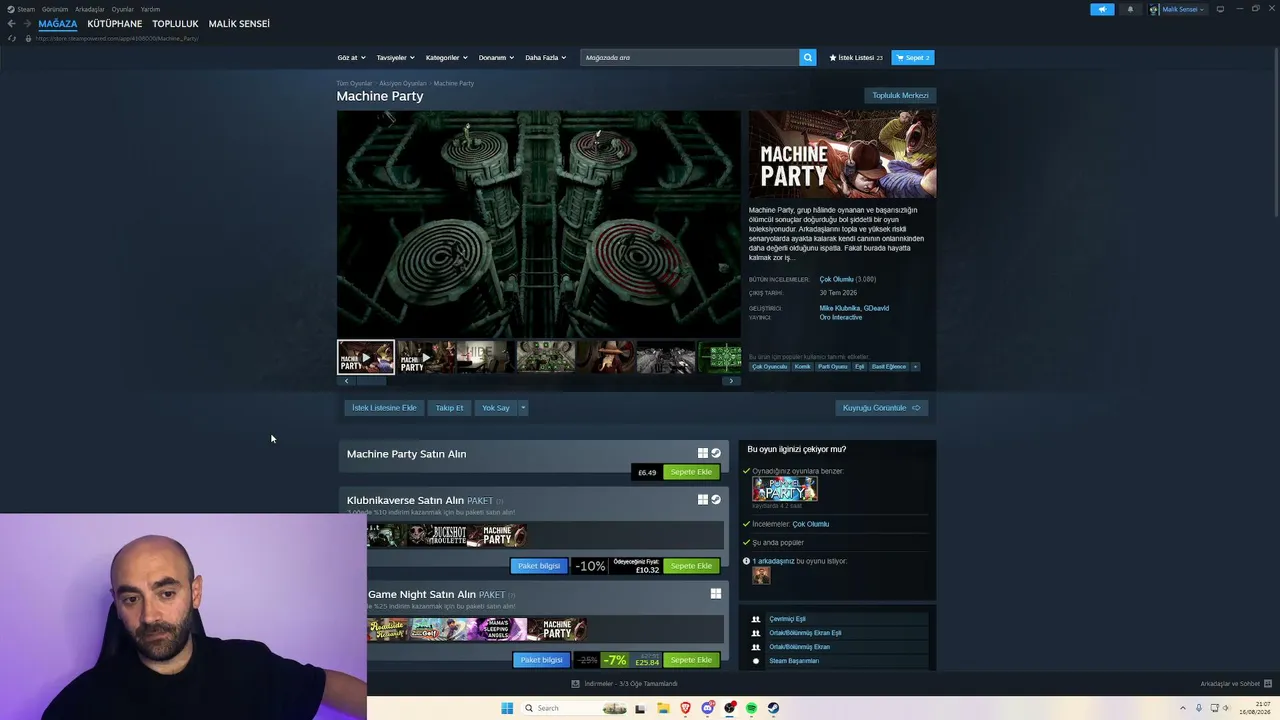Expand the Tavsiyeler dropdown
1280x720 pixels.
click(395, 58)
